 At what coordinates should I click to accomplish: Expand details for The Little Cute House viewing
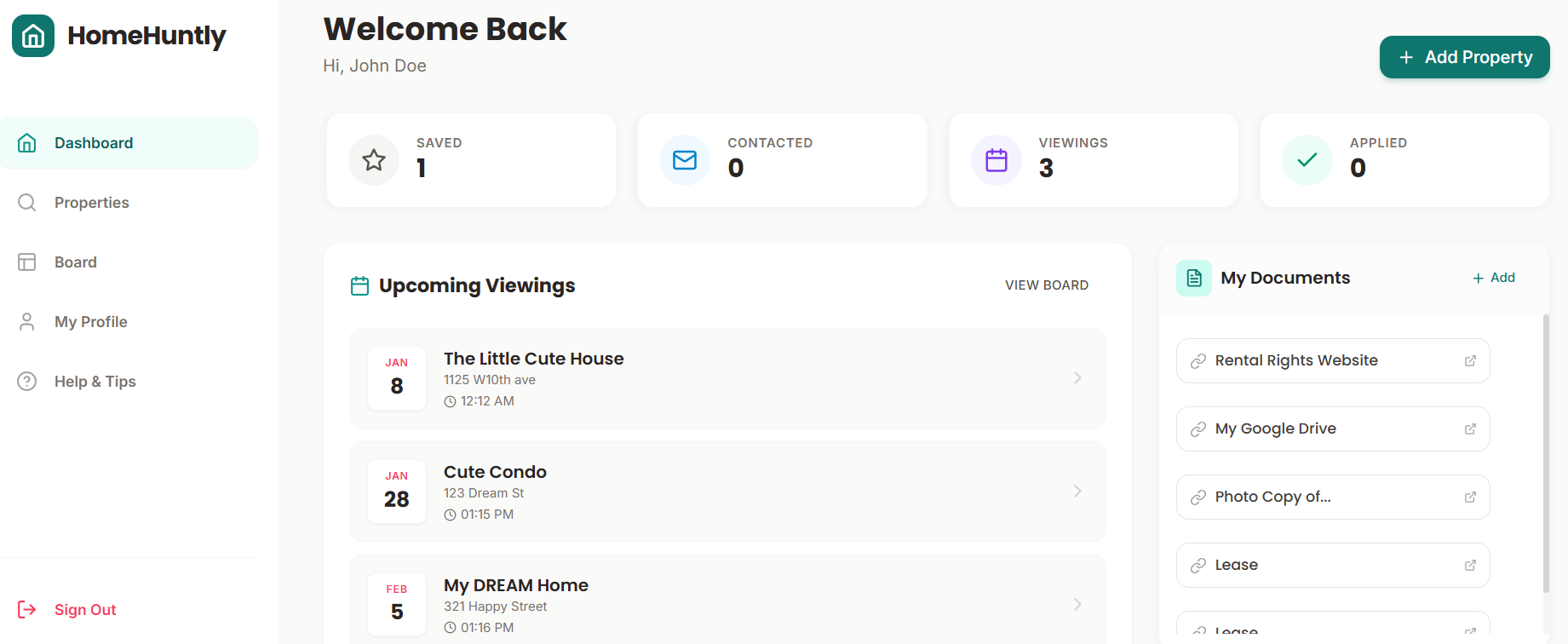click(1077, 377)
